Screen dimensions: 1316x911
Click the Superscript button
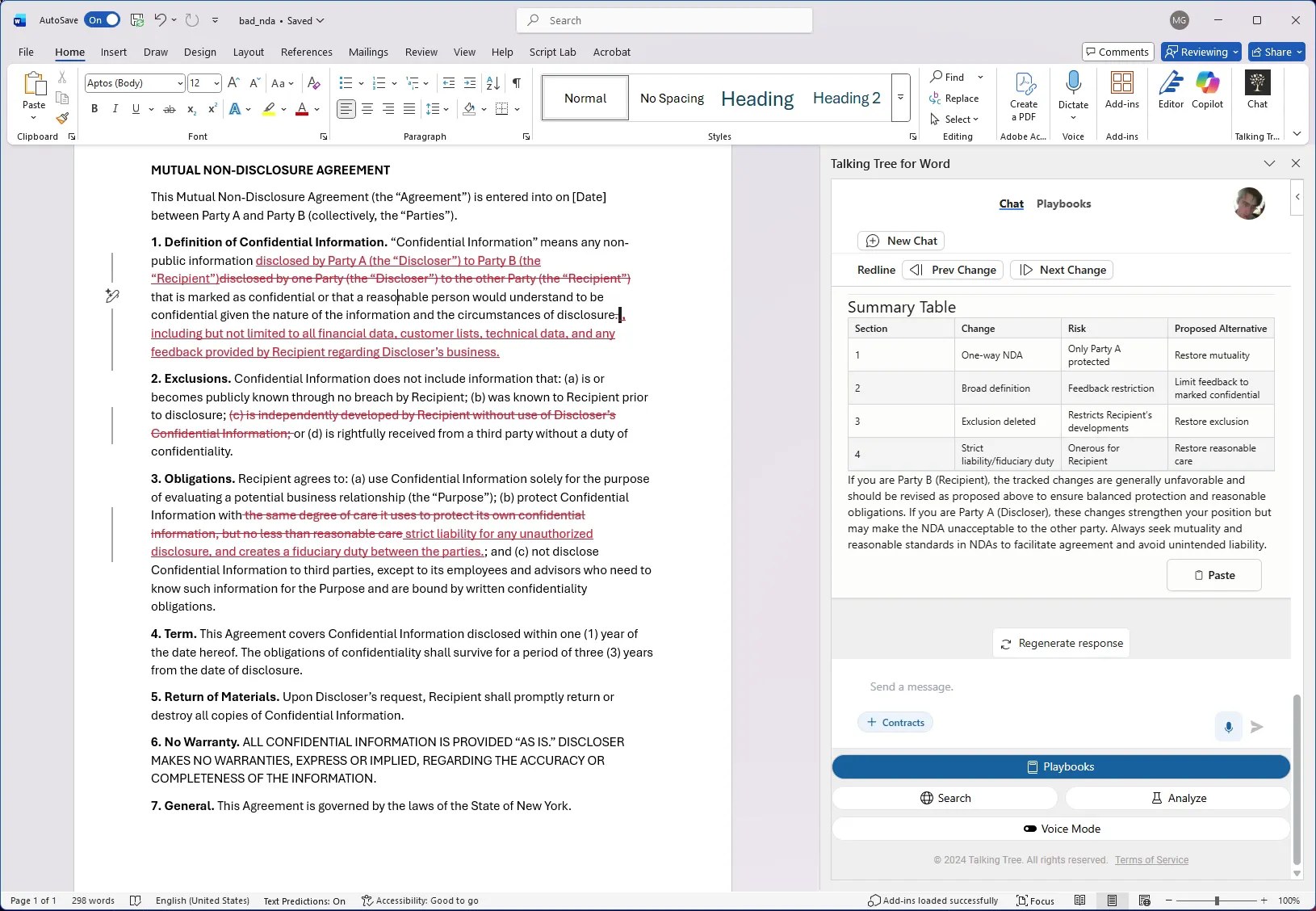pos(212,109)
